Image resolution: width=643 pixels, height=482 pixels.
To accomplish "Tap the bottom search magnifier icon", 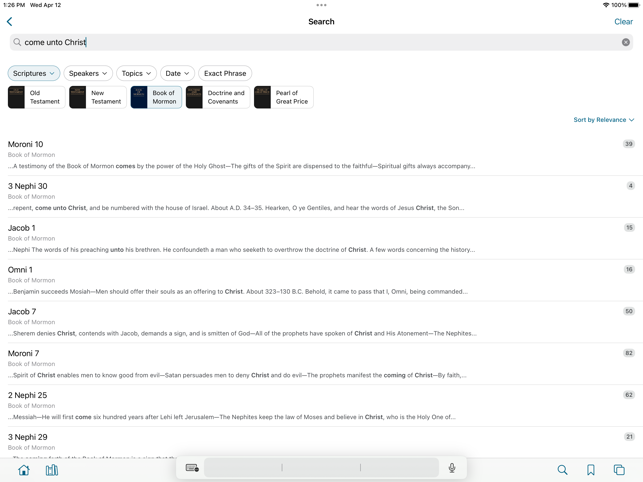I will tap(562, 469).
